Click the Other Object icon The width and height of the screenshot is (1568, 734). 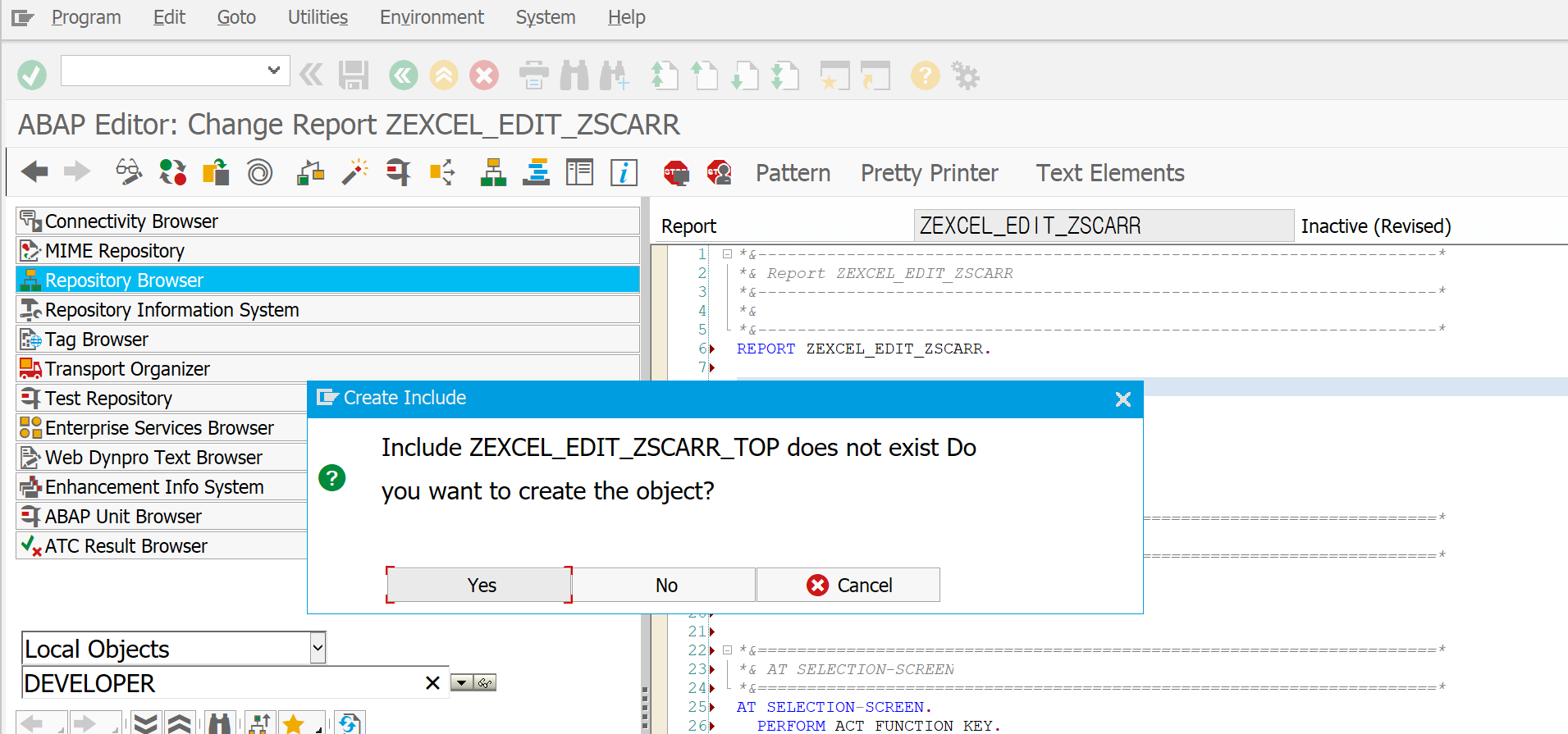(x=216, y=172)
